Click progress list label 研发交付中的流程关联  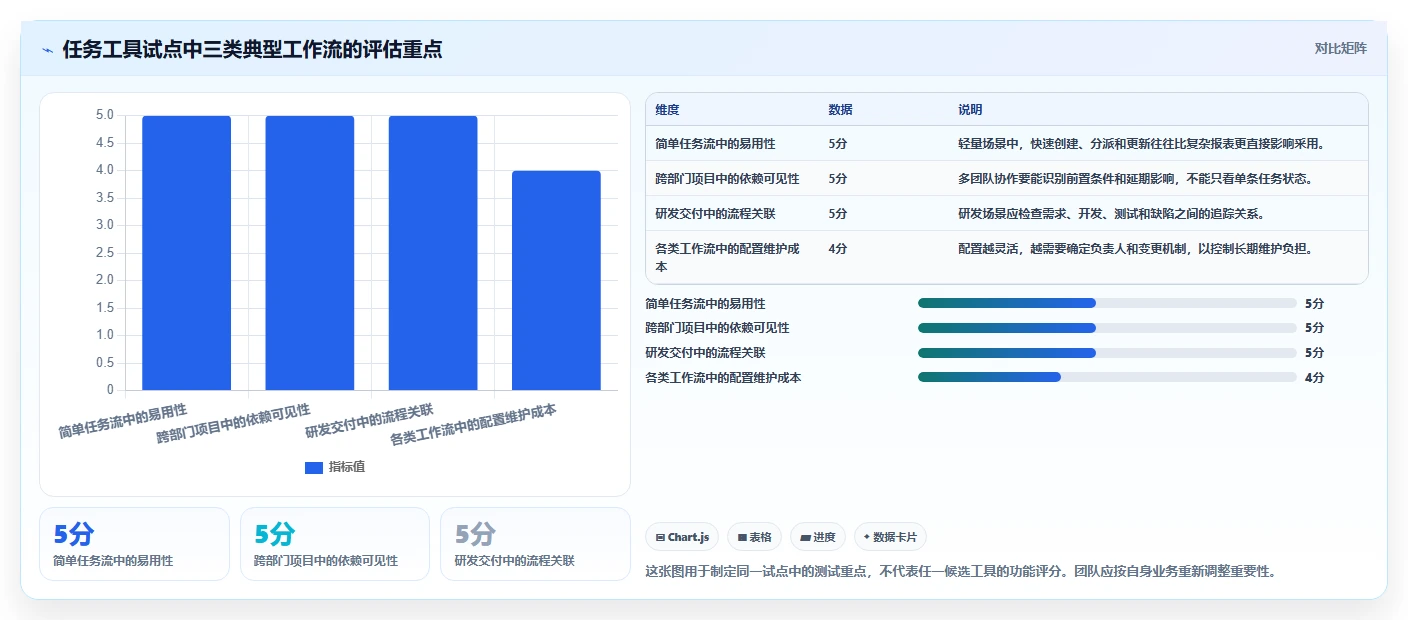point(706,353)
